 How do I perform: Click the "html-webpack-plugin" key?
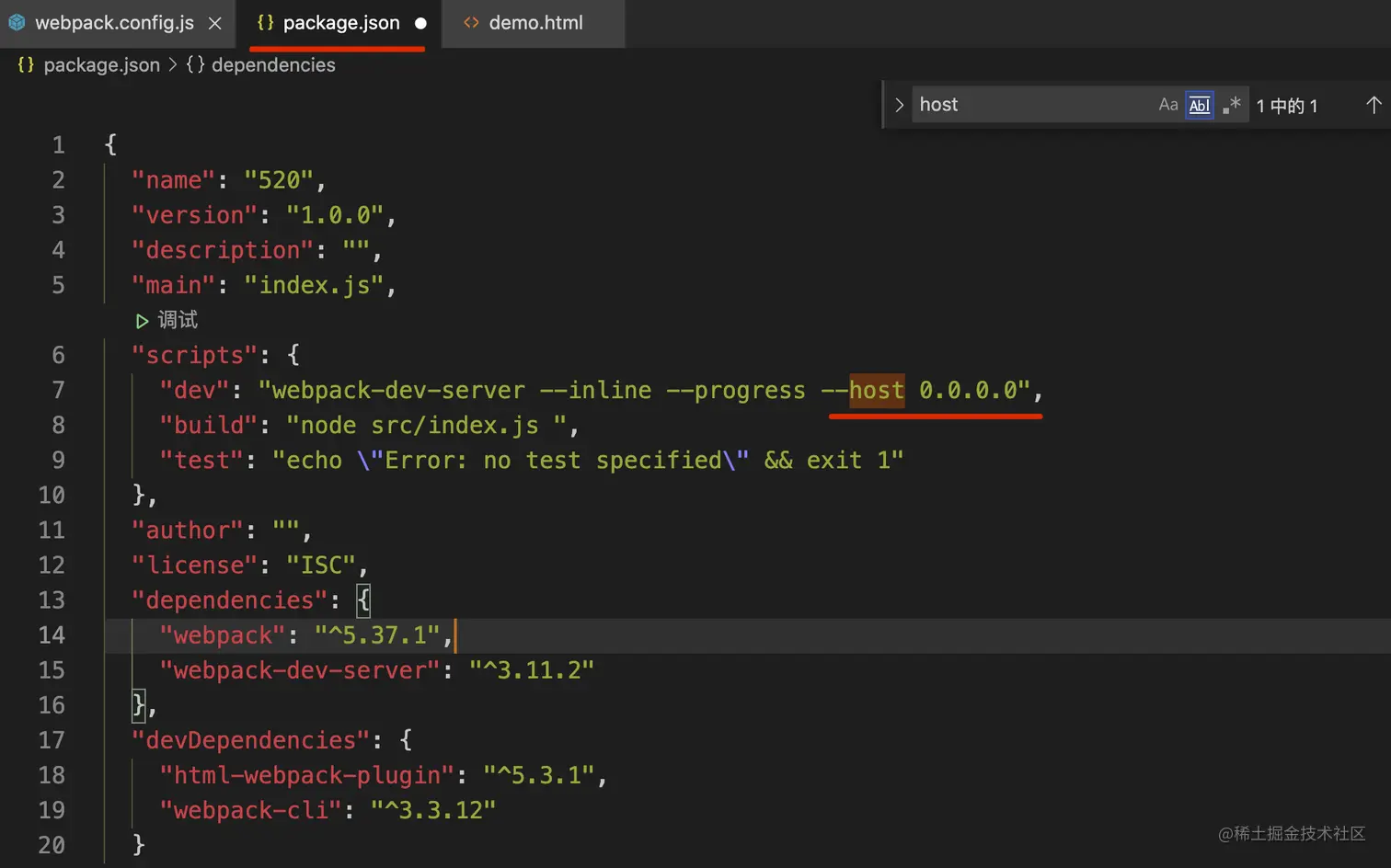click(307, 774)
